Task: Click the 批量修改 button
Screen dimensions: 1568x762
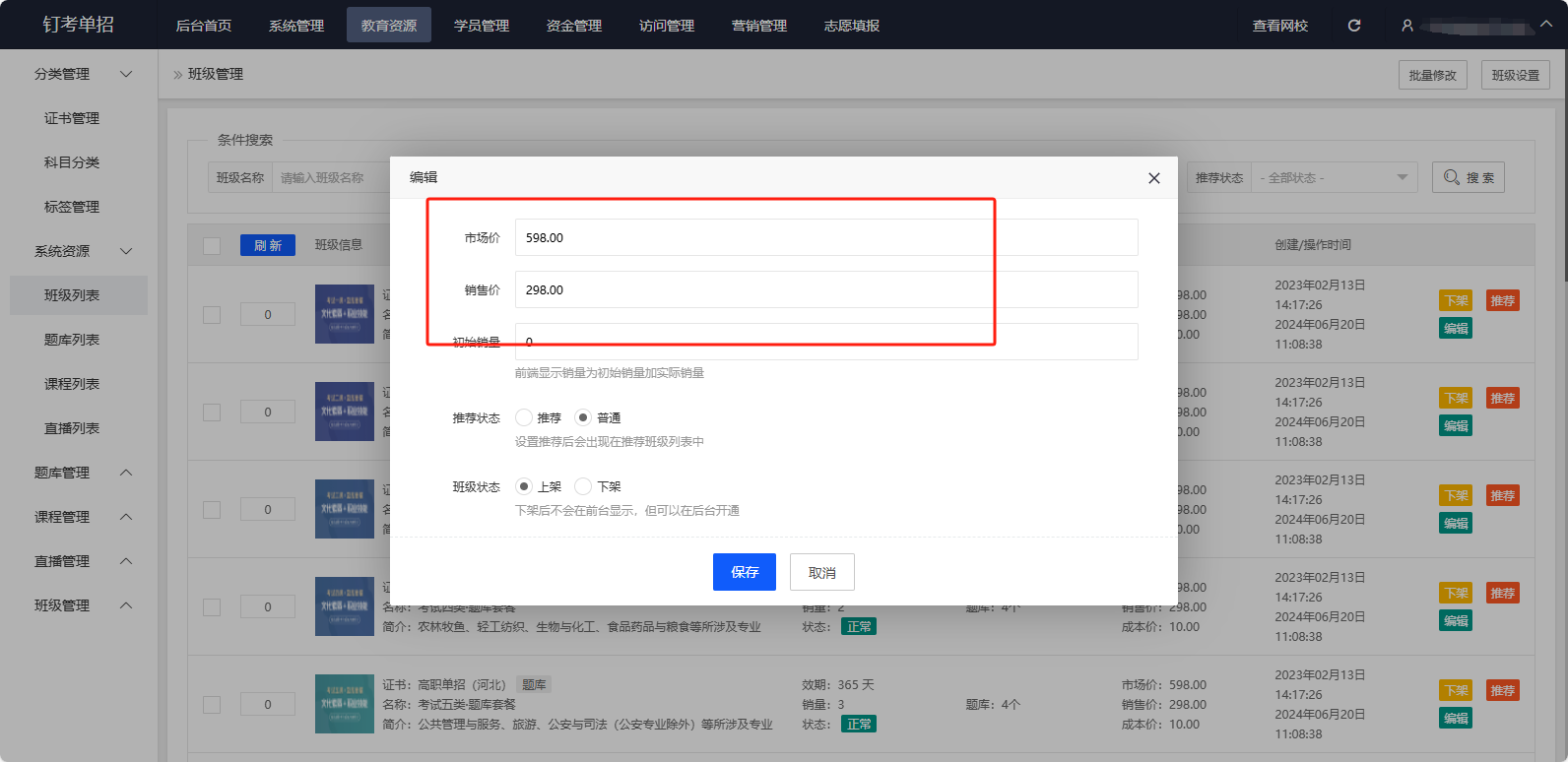Action: click(1433, 75)
